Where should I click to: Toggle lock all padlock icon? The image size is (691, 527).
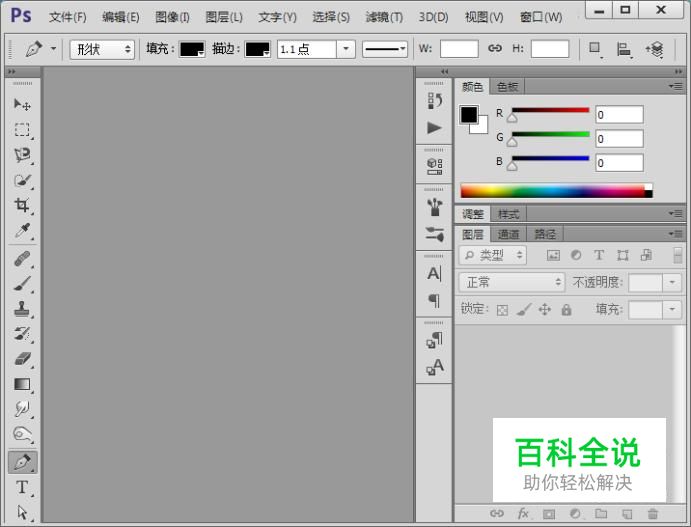[566, 310]
